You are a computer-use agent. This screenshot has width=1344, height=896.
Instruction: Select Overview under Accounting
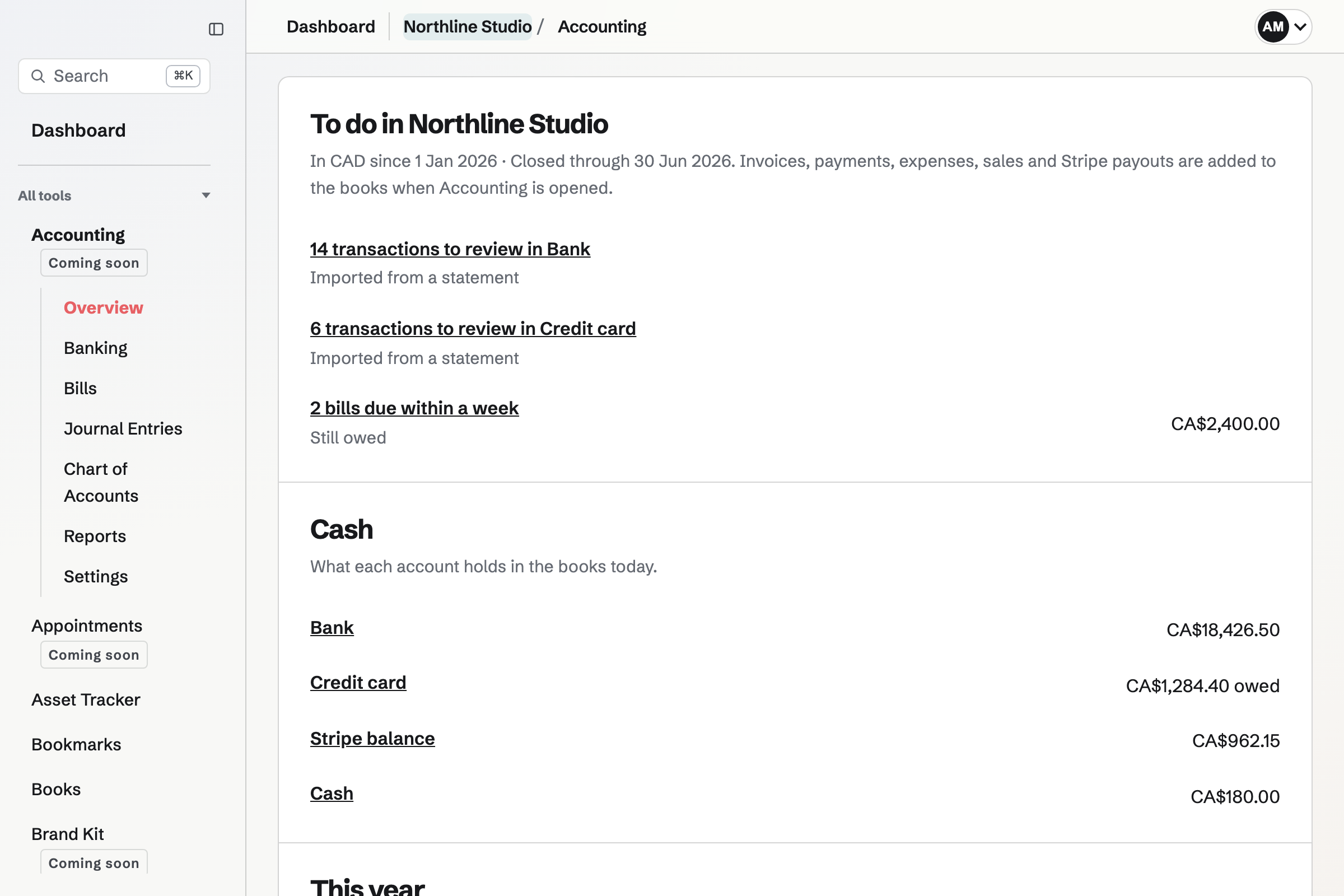point(104,307)
